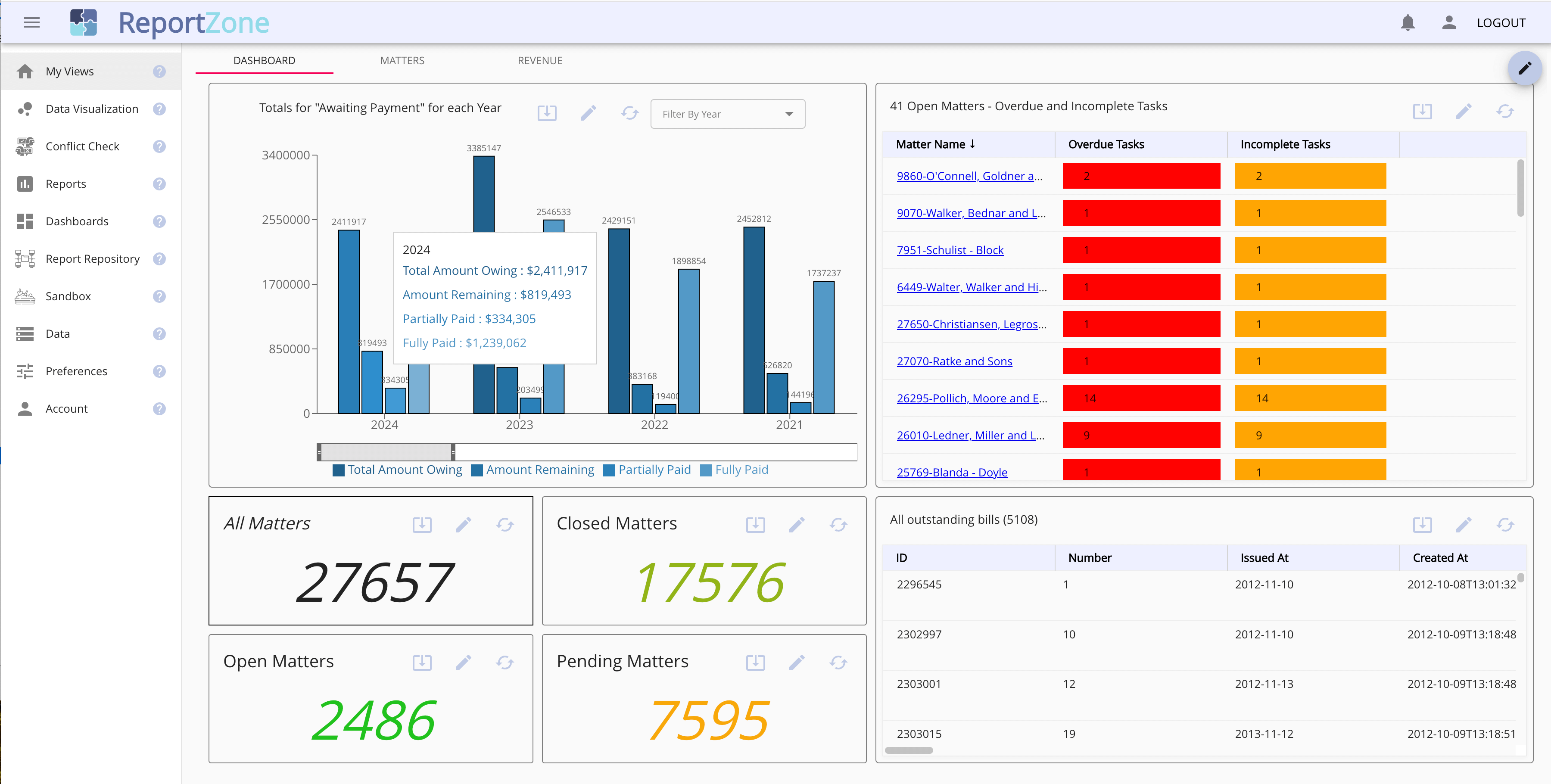
Task: Toggle the Fully Paid legend series
Action: click(x=735, y=470)
